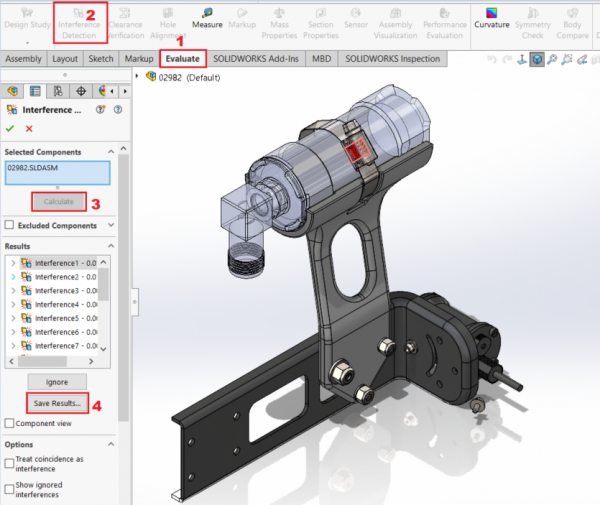Collapse the Selected Components section
Image resolution: width=600 pixels, height=505 pixels.
click(x=111, y=152)
